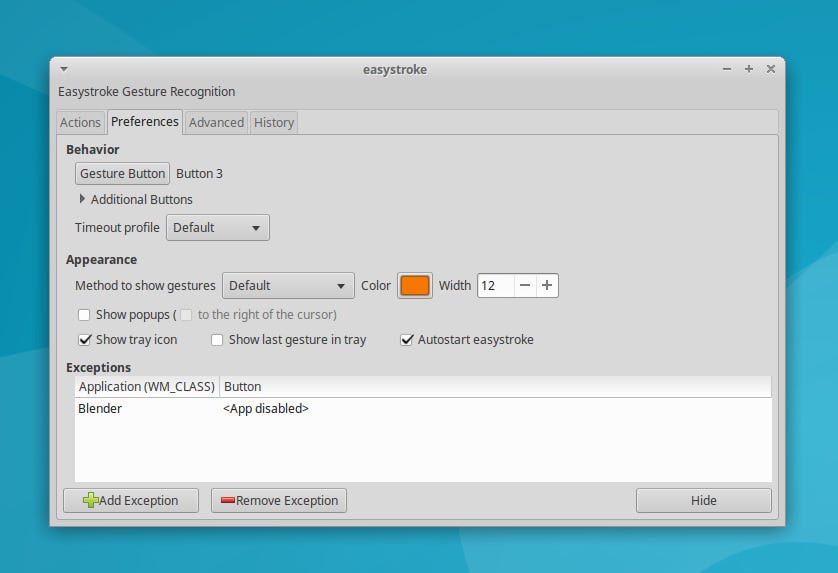
Task: Click the Remove Exception button
Action: [x=279, y=501]
